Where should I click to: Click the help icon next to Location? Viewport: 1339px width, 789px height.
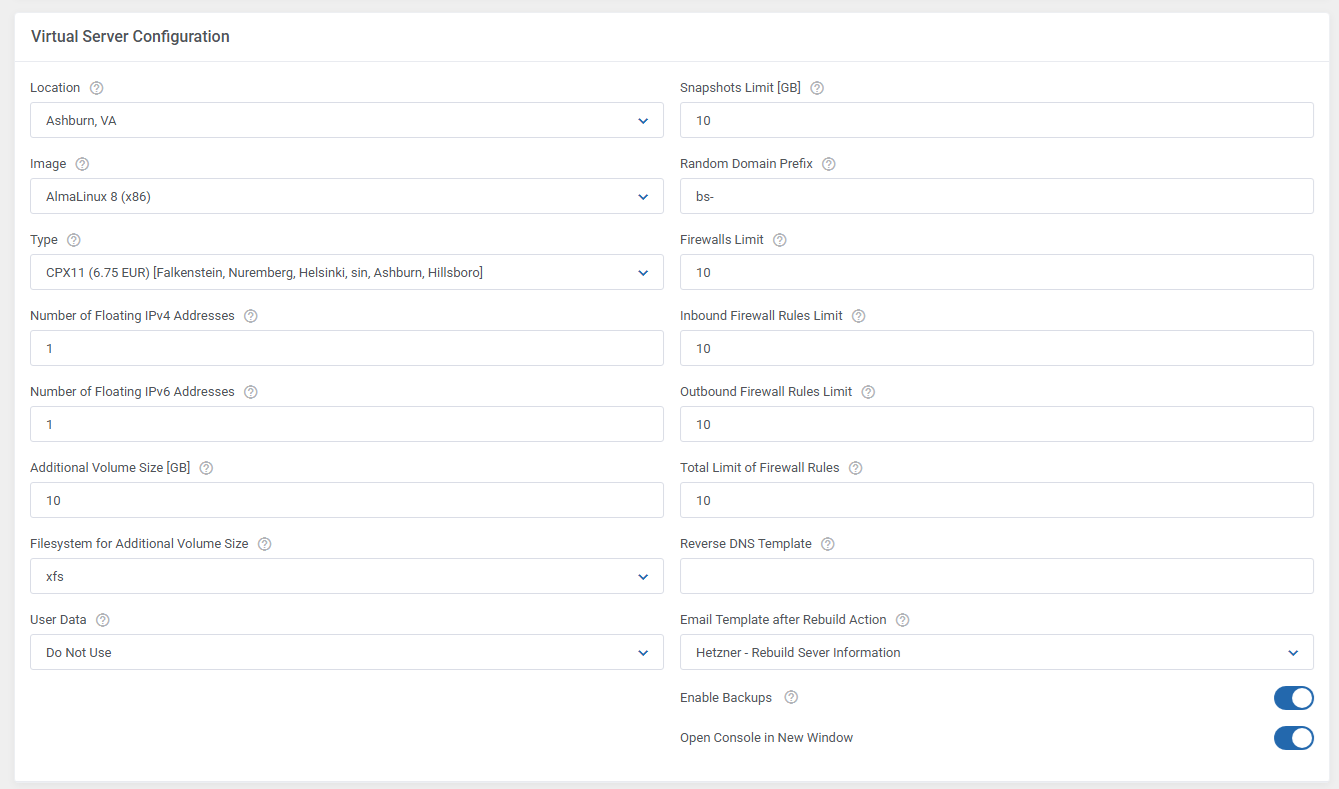point(97,88)
